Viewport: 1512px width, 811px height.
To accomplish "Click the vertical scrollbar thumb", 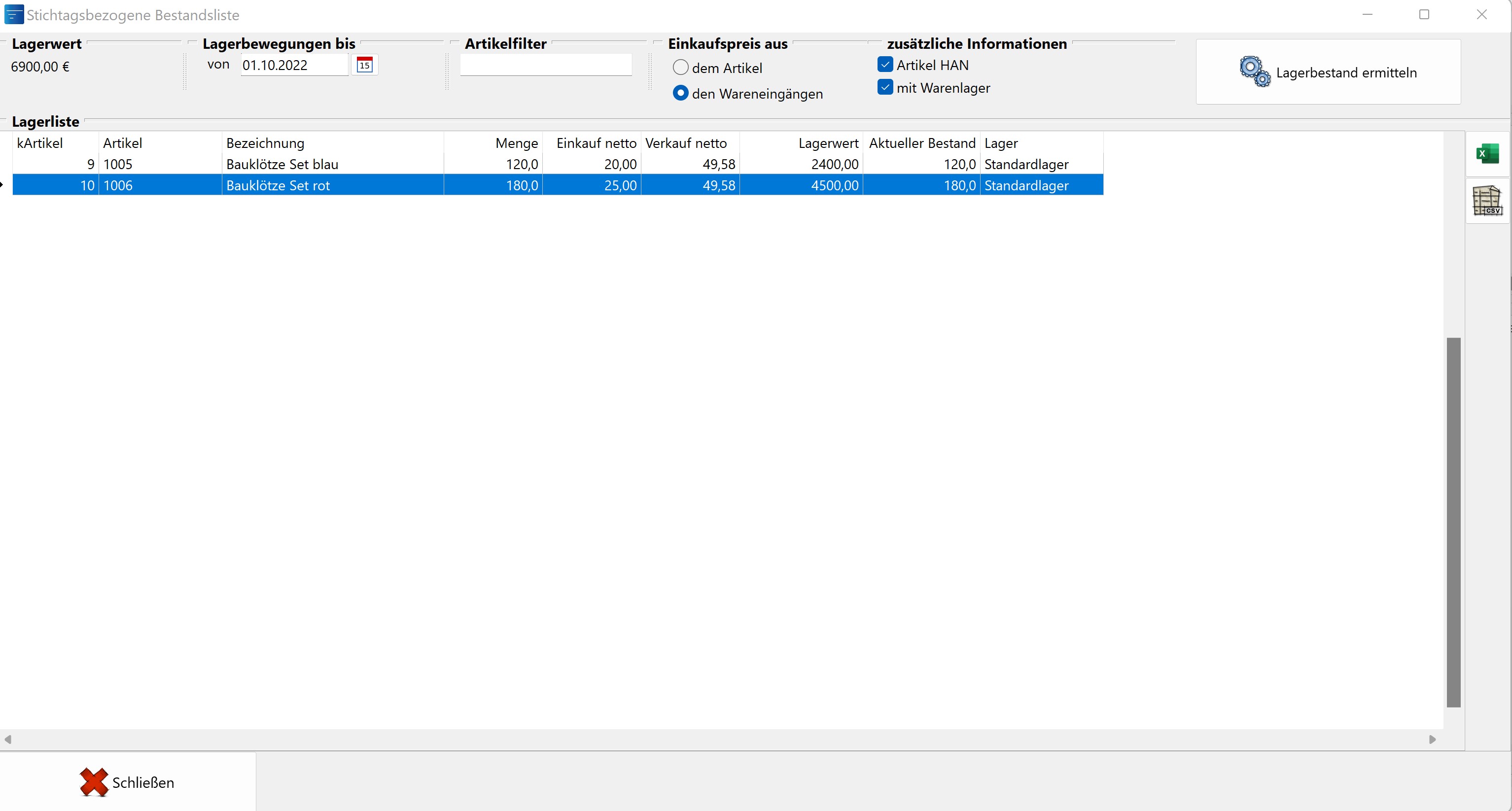I will tap(1453, 522).
